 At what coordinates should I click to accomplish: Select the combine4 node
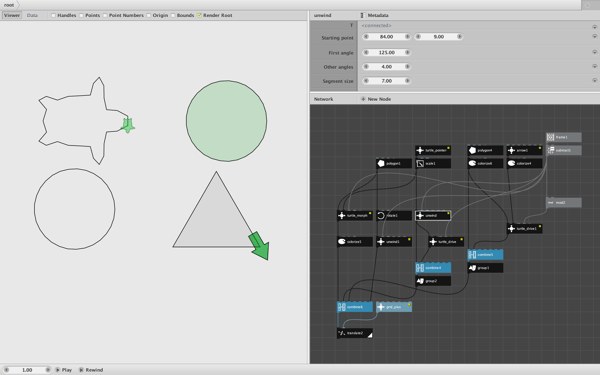pos(433,268)
